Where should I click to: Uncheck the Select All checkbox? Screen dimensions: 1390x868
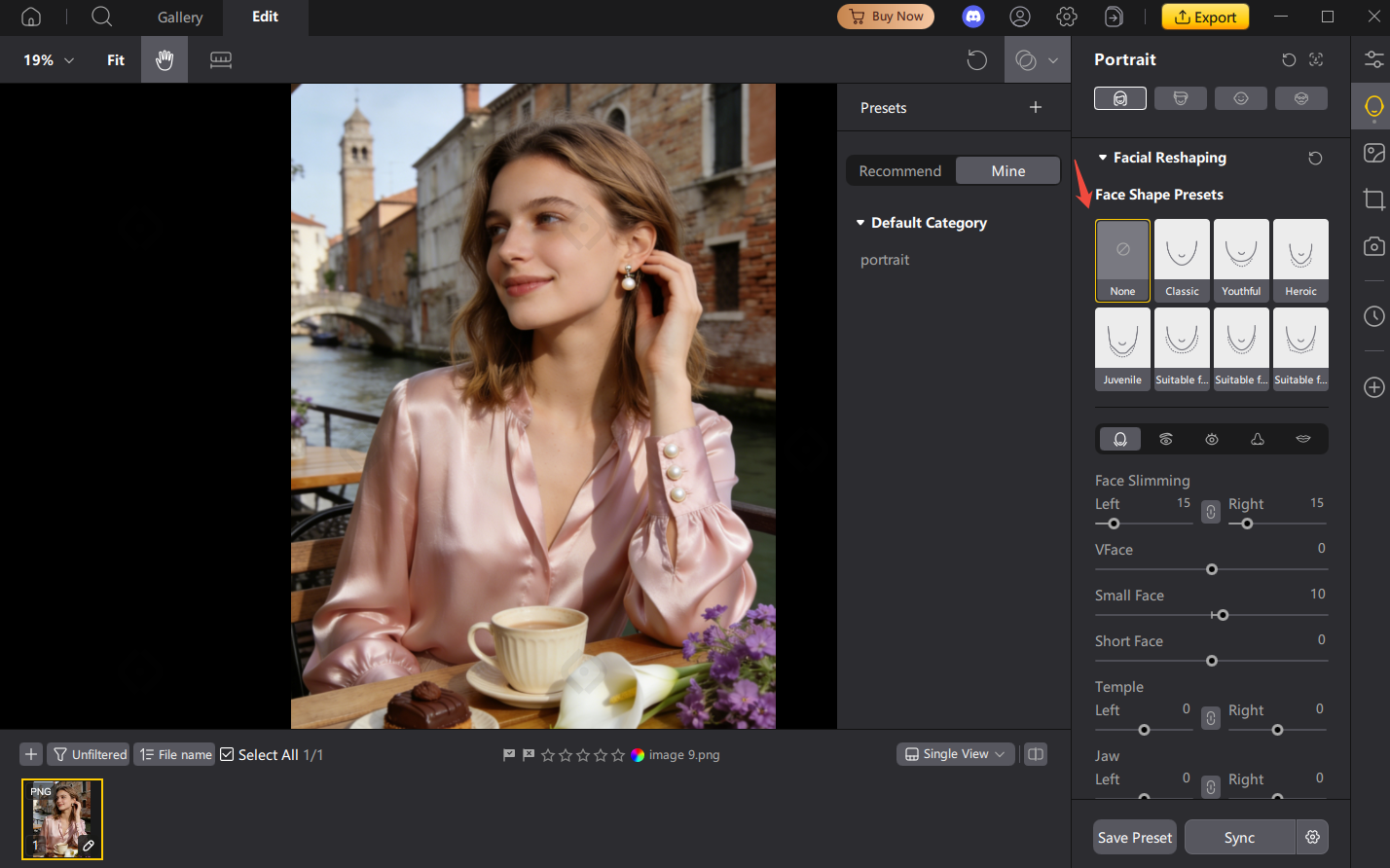click(x=227, y=754)
